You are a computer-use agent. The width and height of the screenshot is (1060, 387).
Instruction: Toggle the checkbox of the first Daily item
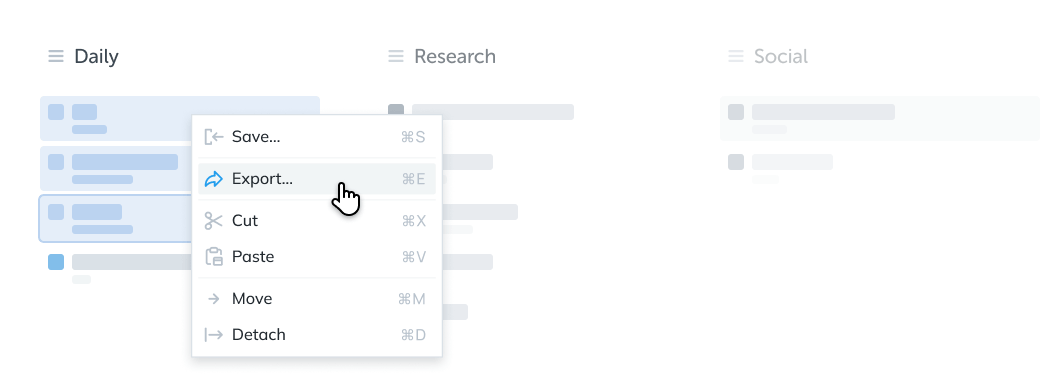(x=56, y=112)
